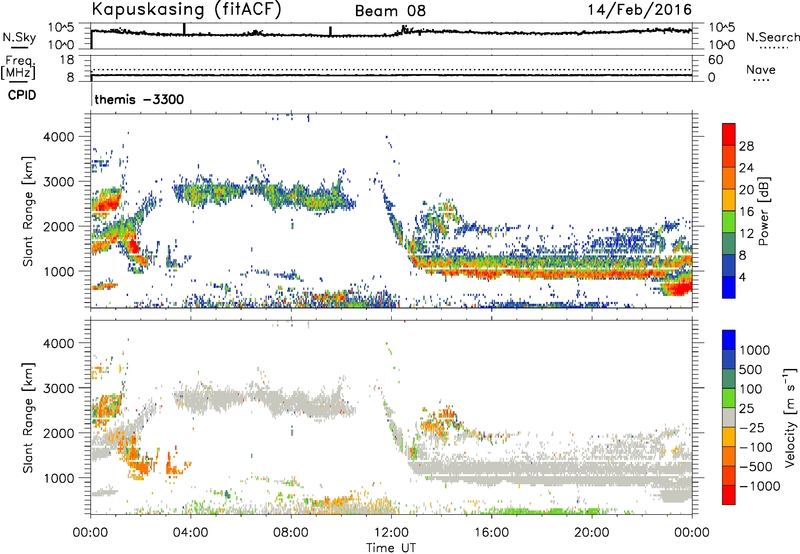Click the 'Slant Range [km]' label of power panel
Image resolution: width=800 pixels, height=554 pixels.
point(28,211)
